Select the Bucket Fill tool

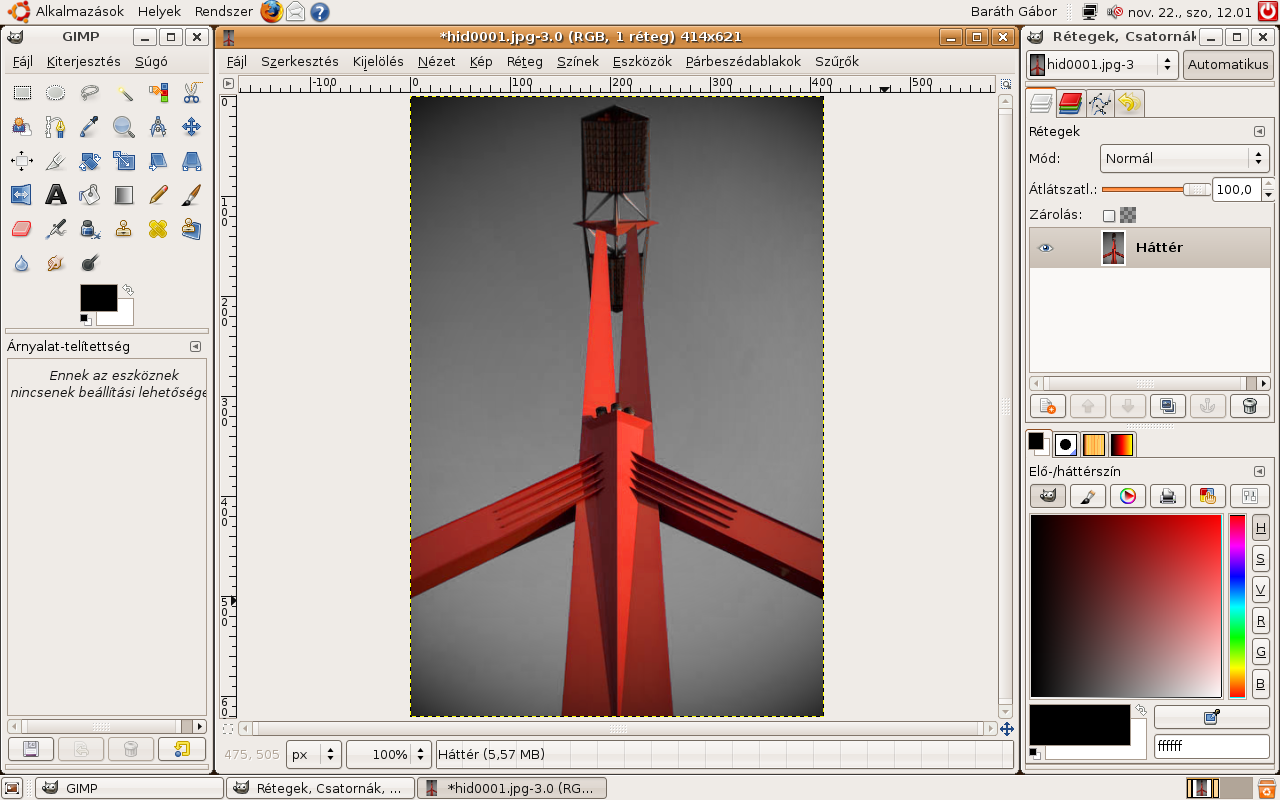coord(90,195)
